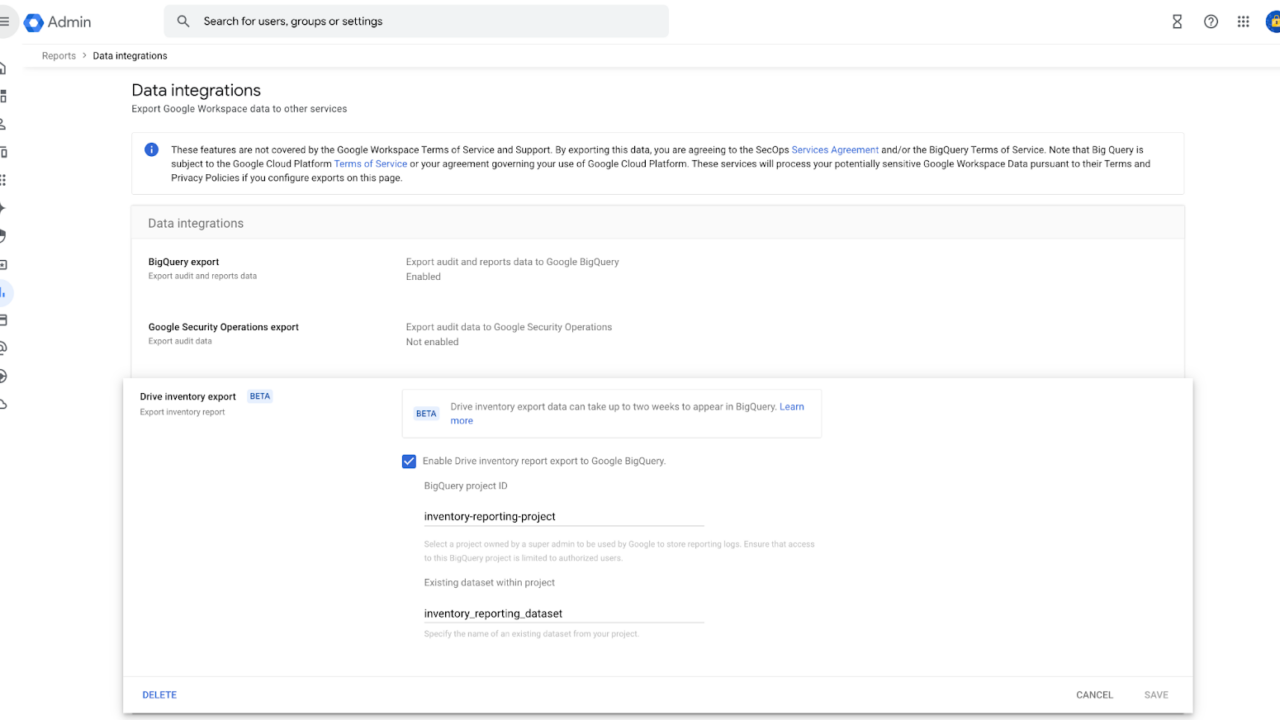Open the BigQuery export row
This screenshot has height=720, width=1280.
(657, 269)
